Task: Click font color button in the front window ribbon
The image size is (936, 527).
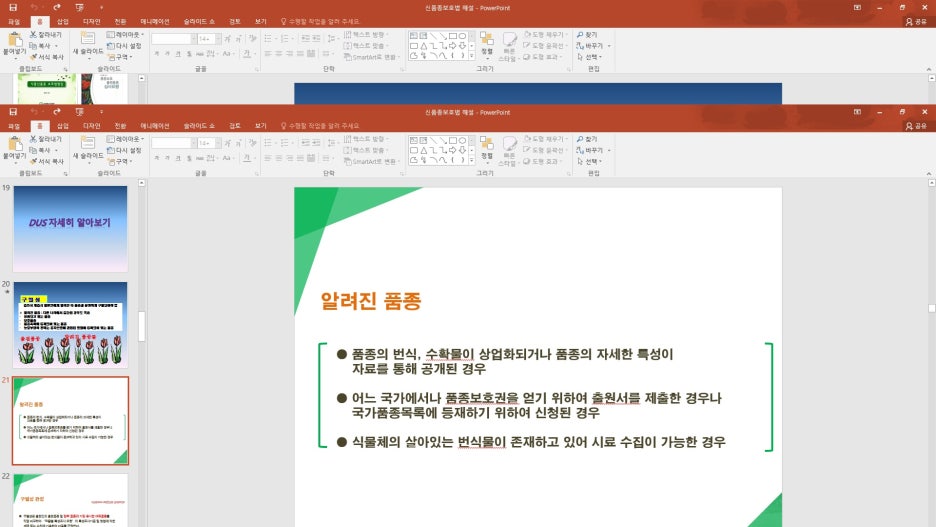Action: pos(246,158)
